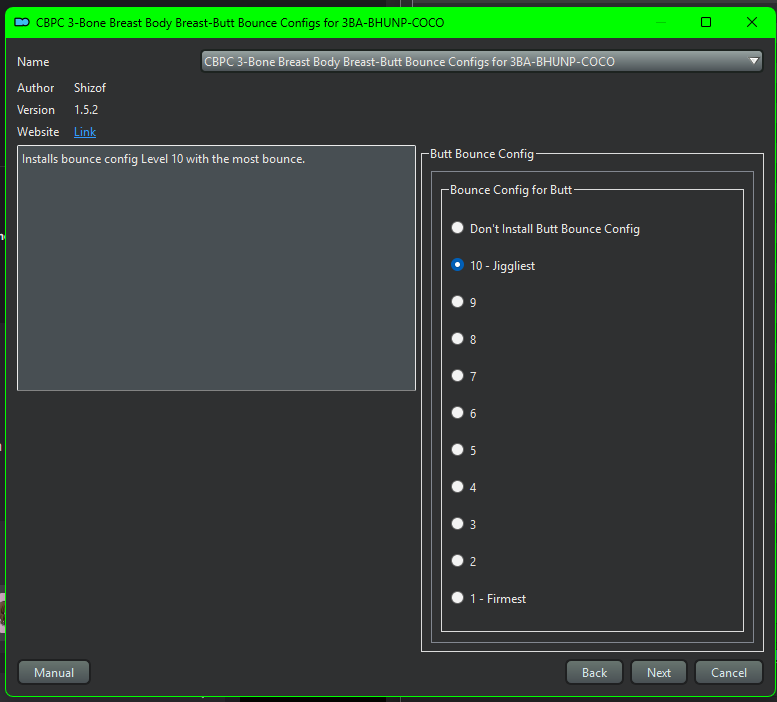Go Back to the previous step

point(594,672)
